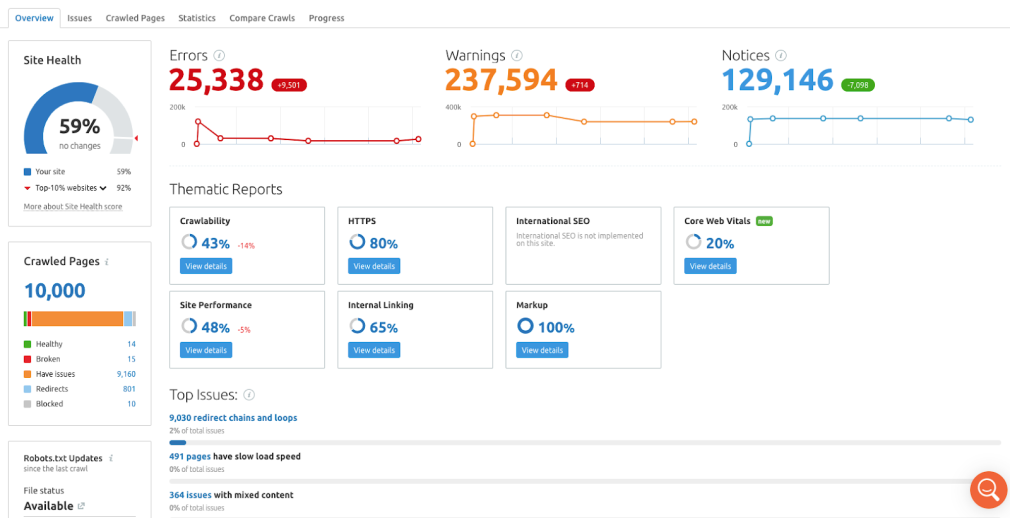
Task: Open the Statistics tab
Action: pos(197,18)
